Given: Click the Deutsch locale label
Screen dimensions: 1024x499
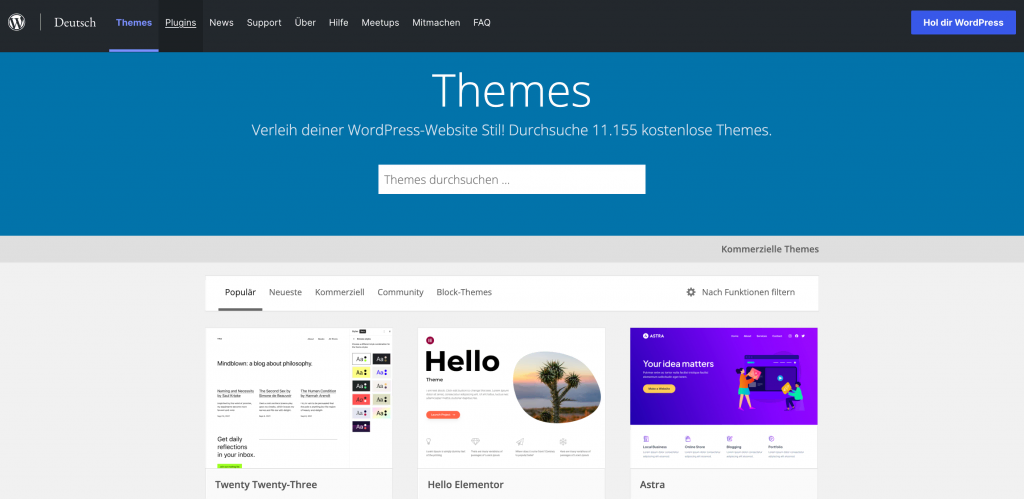Looking at the screenshot, I should point(74,22).
